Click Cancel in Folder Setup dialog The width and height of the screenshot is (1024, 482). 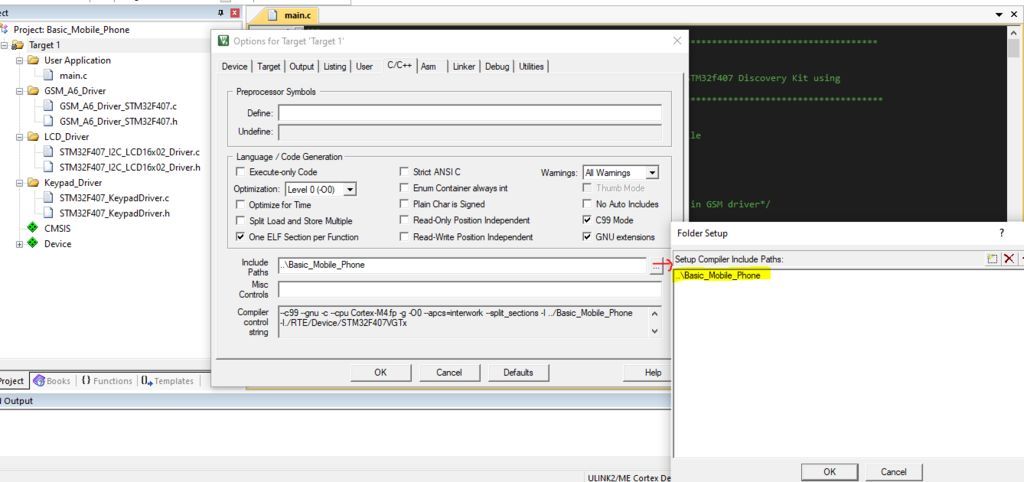[x=893, y=472]
